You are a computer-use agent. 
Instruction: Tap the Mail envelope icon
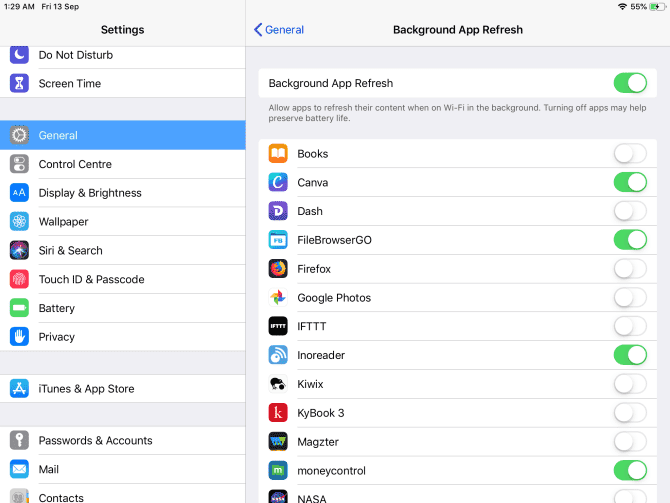click(x=19, y=469)
